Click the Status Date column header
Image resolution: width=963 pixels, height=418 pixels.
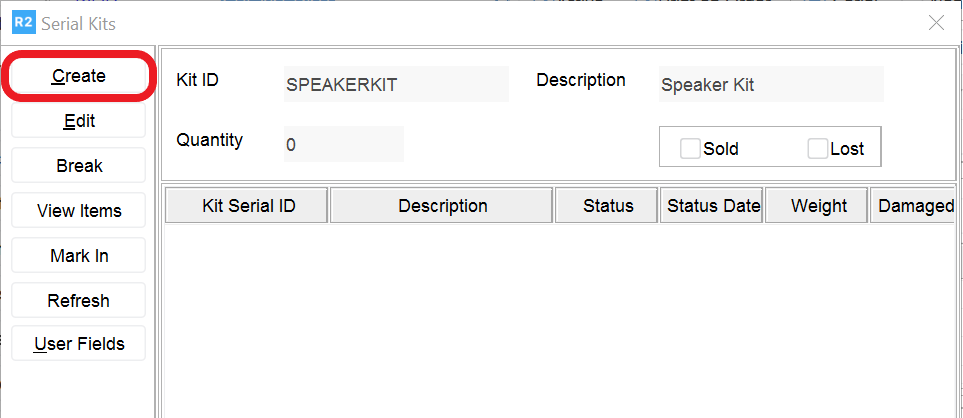coord(713,206)
